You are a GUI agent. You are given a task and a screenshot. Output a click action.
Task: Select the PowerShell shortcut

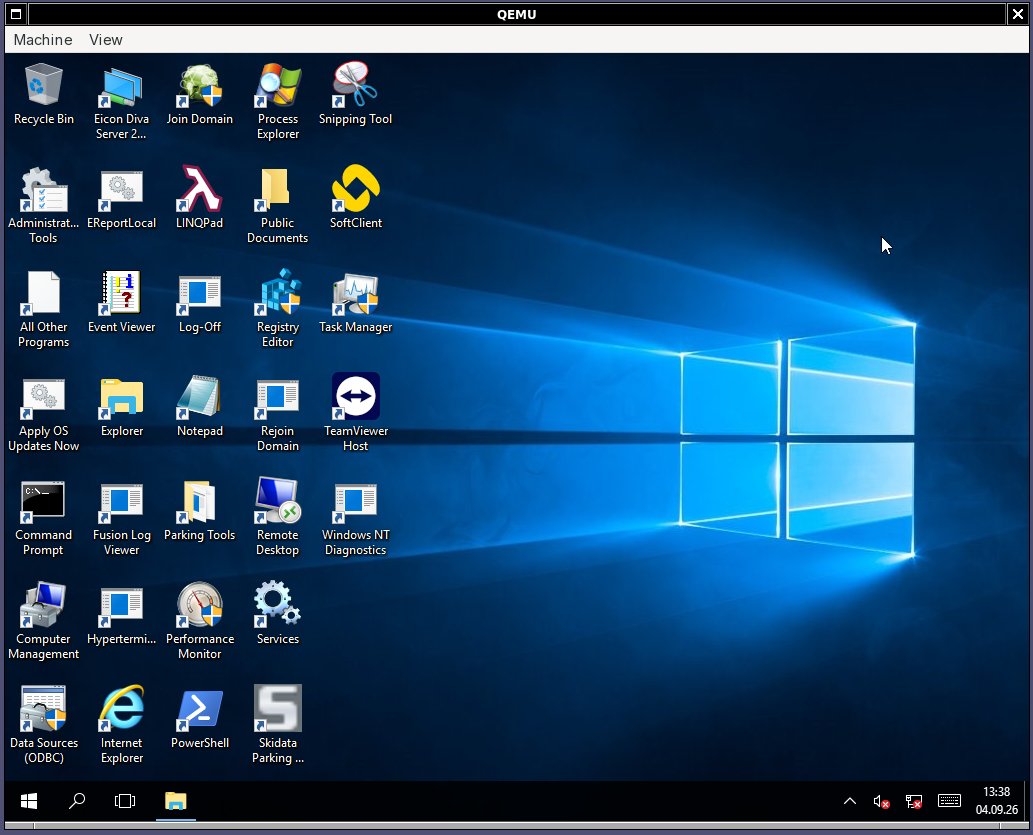pos(200,718)
